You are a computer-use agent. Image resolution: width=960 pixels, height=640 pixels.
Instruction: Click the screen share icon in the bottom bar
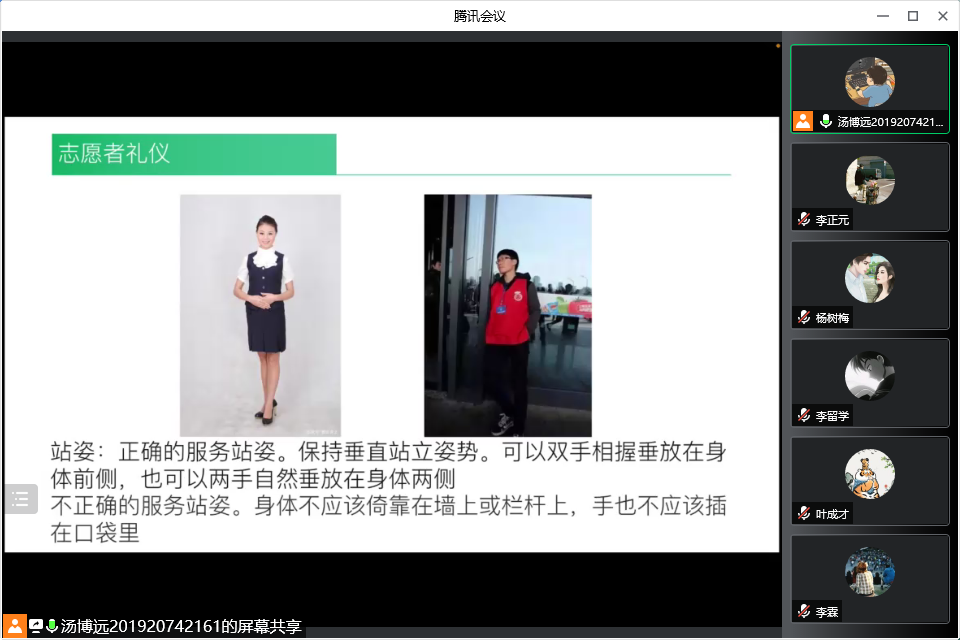point(36,626)
